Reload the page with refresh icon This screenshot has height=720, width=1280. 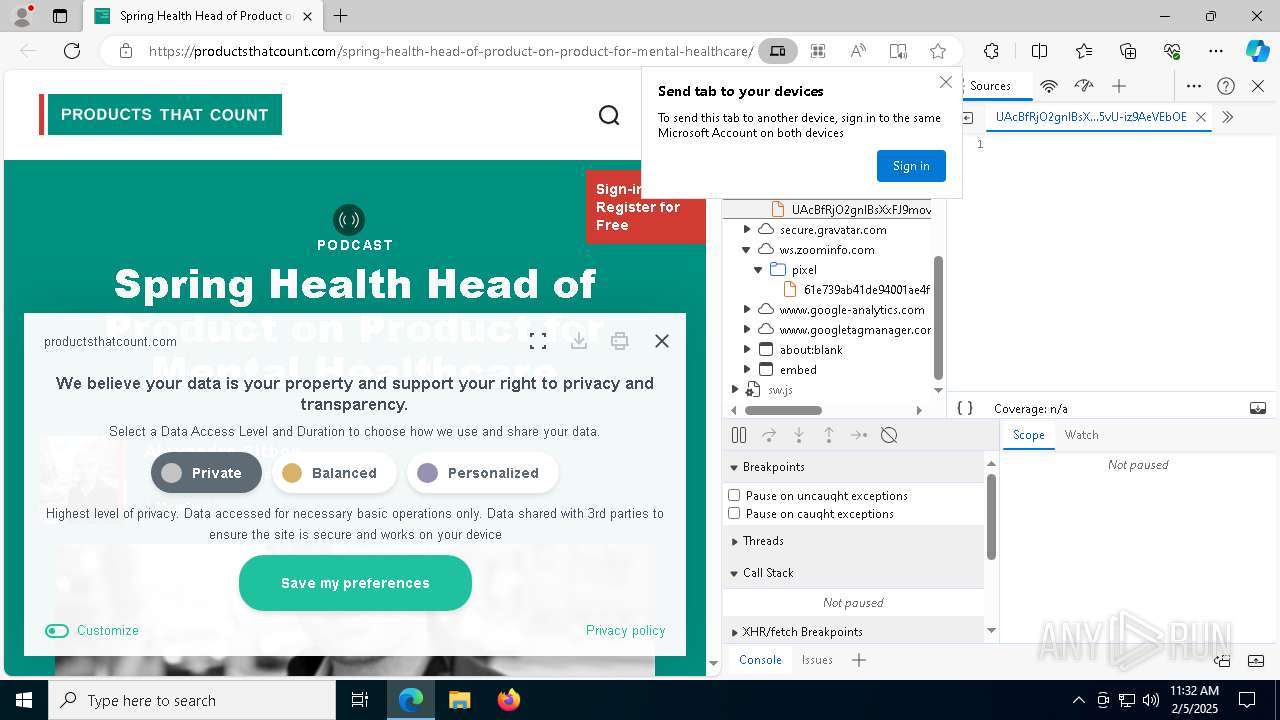coord(72,51)
